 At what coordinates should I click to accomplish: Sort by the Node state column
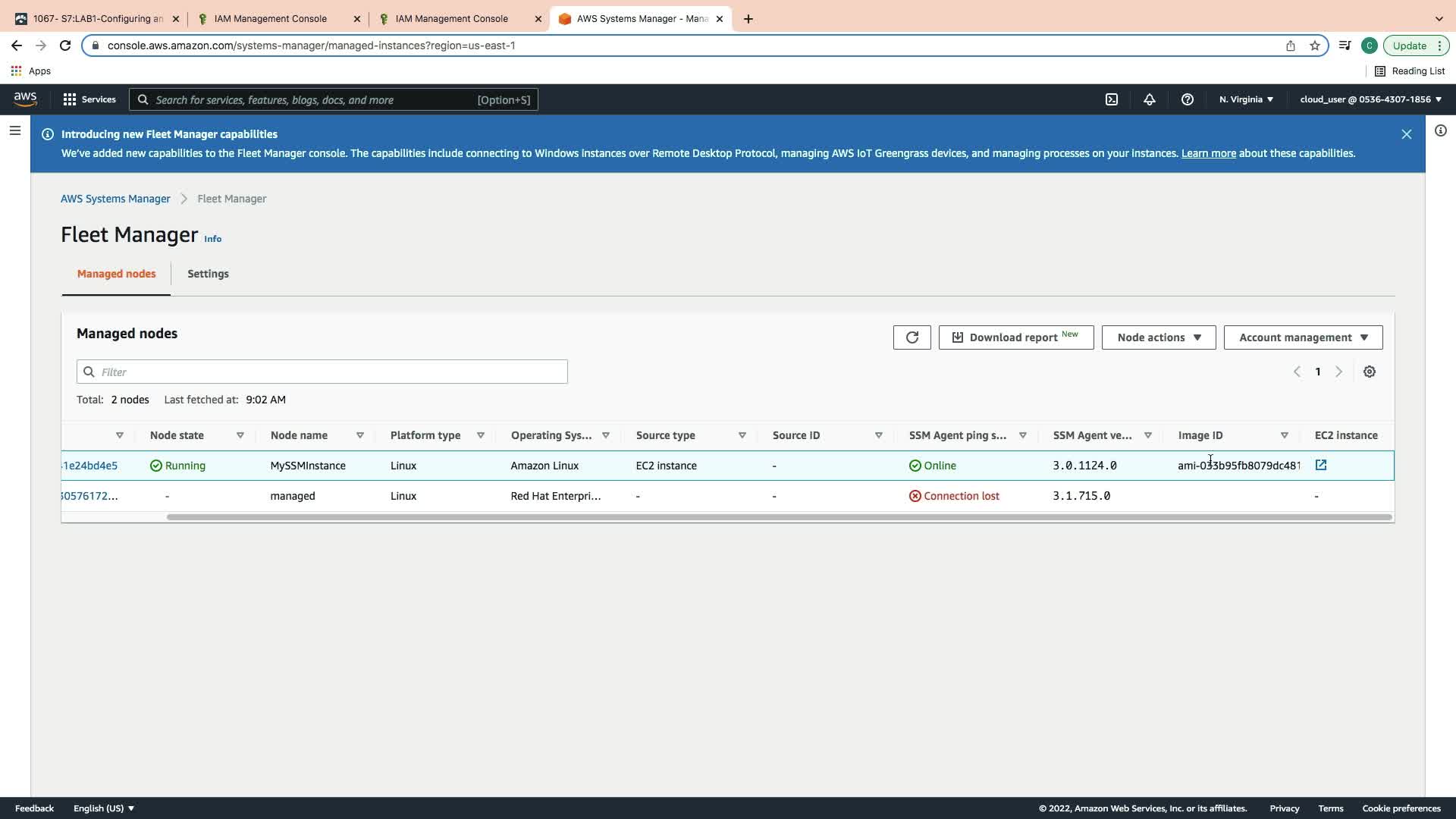240,435
